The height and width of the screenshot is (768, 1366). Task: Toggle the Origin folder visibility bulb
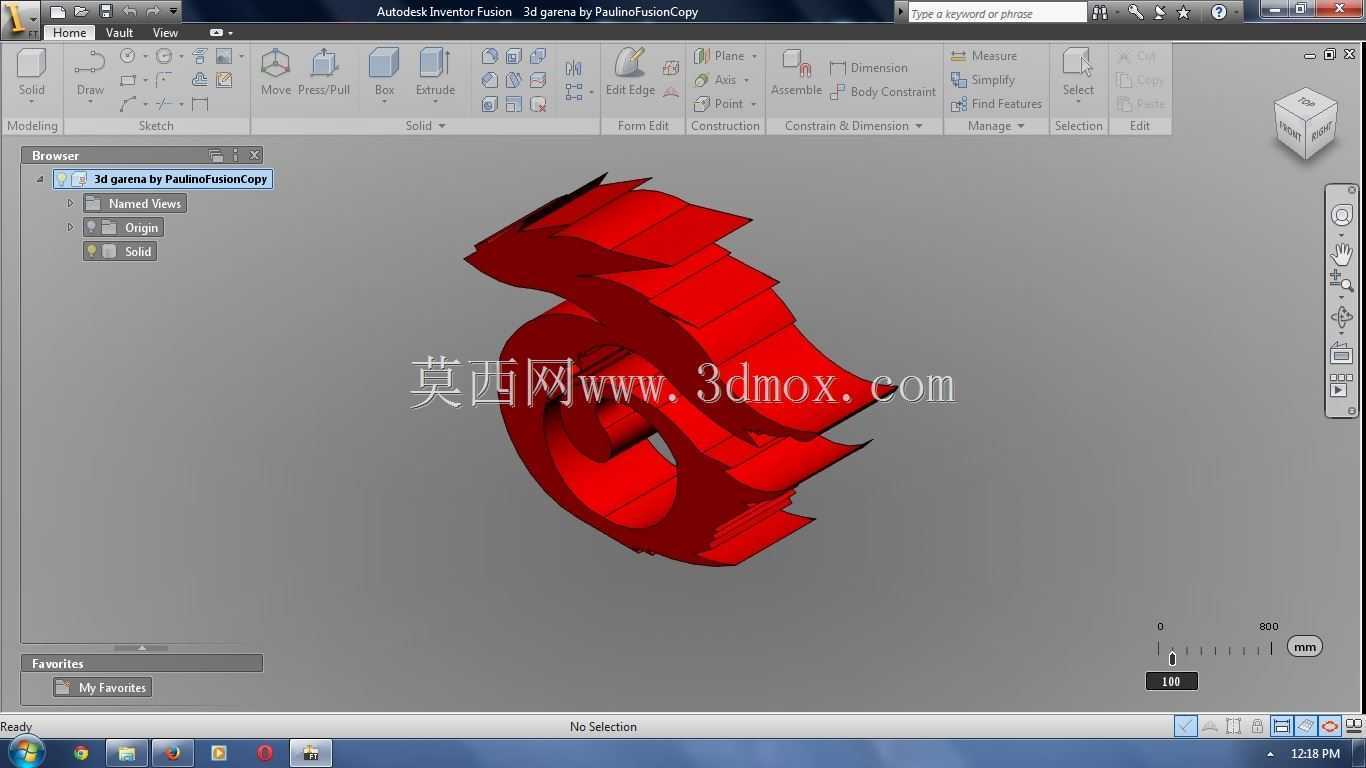pyautogui.click(x=91, y=227)
